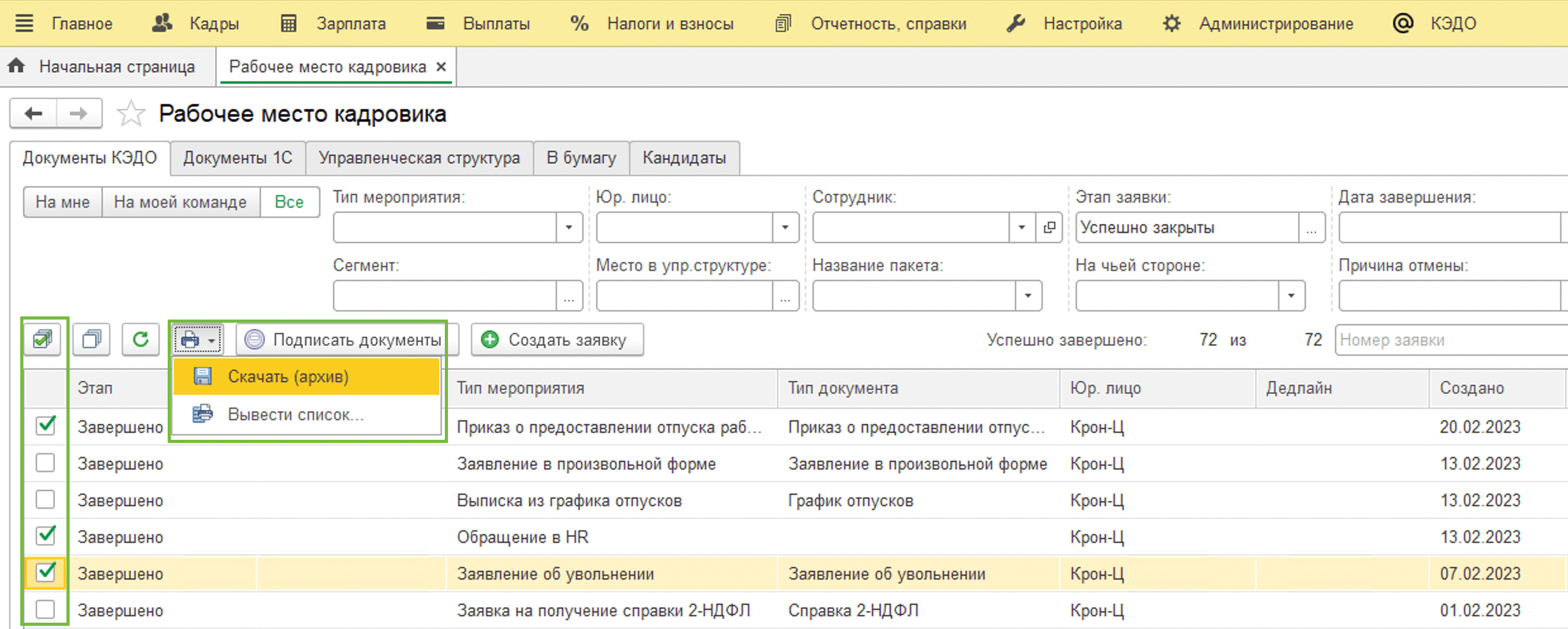Image resolution: width=1568 pixels, height=629 pixels.
Task: Select the На мне filter toggle
Action: 63,202
